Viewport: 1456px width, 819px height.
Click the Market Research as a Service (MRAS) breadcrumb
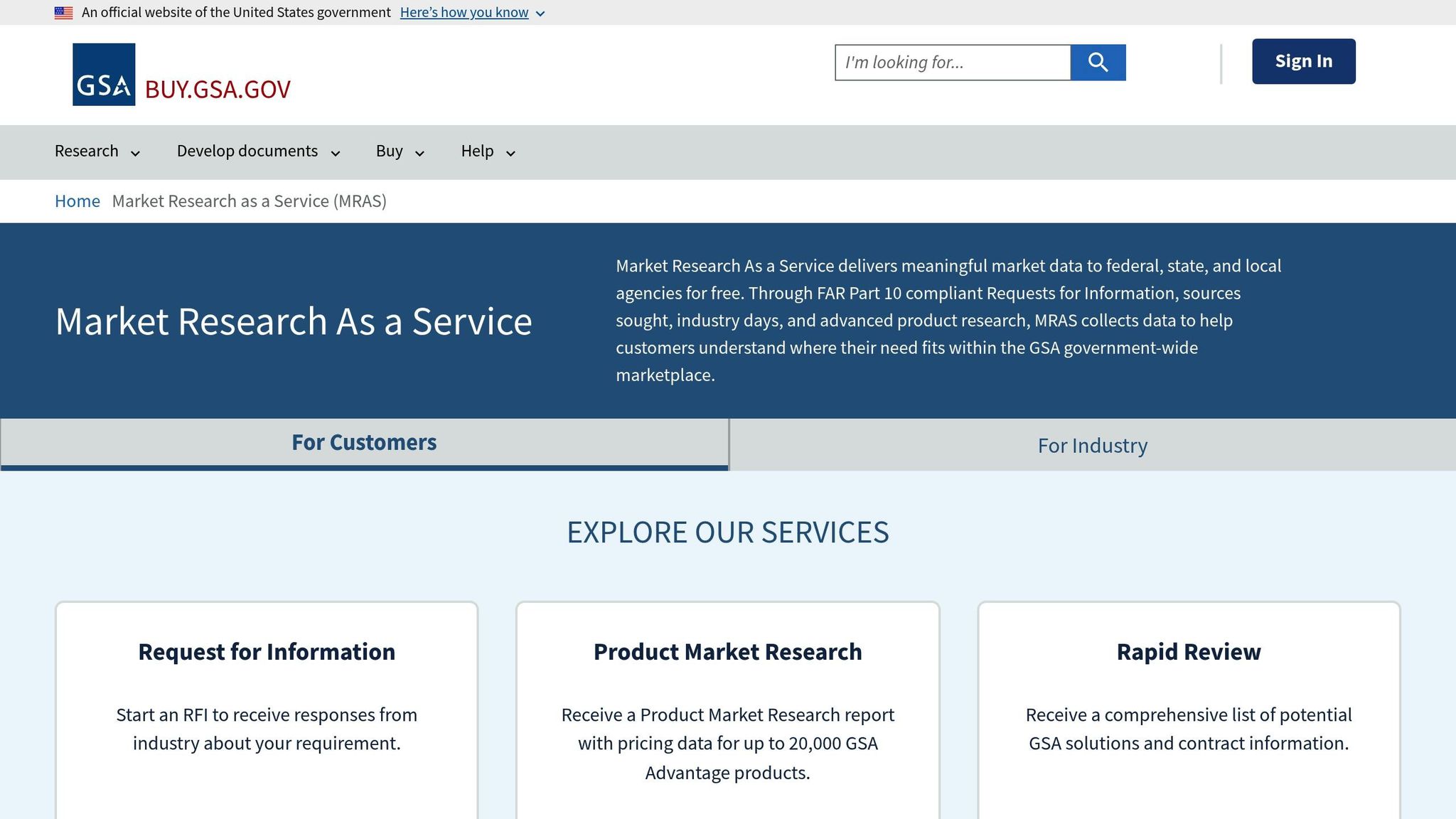pyautogui.click(x=250, y=201)
